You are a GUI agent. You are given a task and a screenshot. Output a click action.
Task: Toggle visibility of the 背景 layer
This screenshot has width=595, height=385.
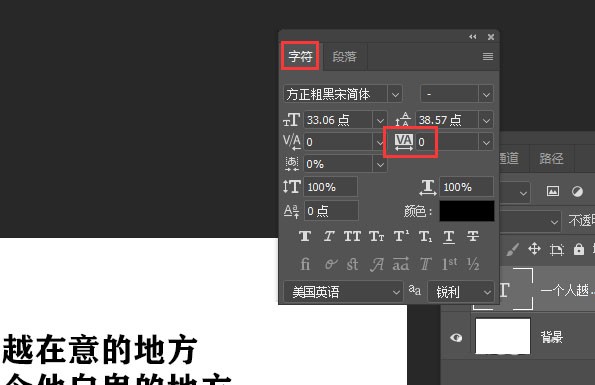pos(456,338)
